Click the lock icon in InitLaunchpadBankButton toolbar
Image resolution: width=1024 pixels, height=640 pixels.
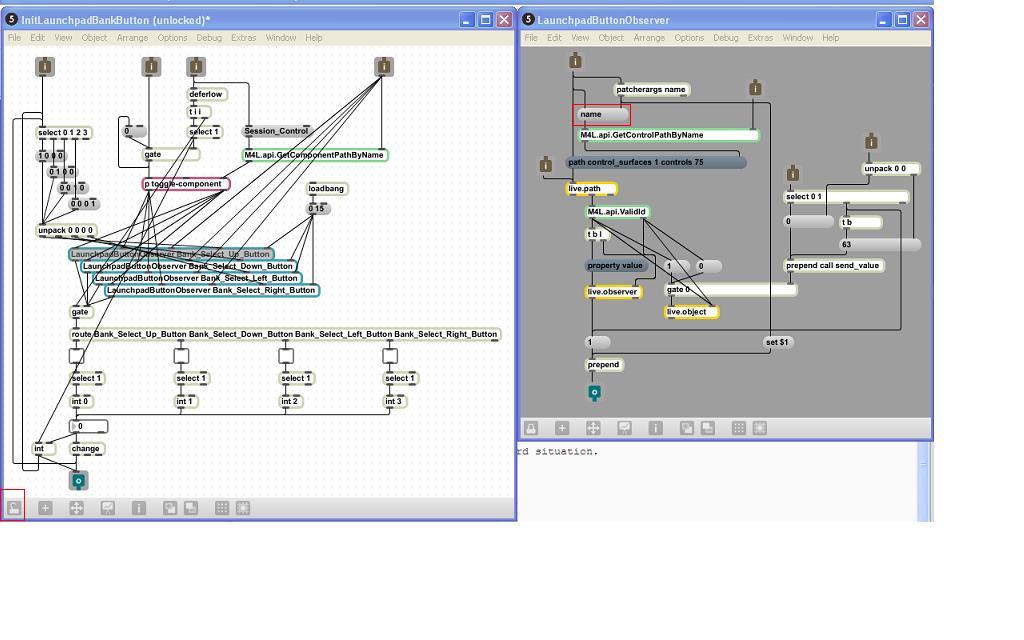click(14, 507)
